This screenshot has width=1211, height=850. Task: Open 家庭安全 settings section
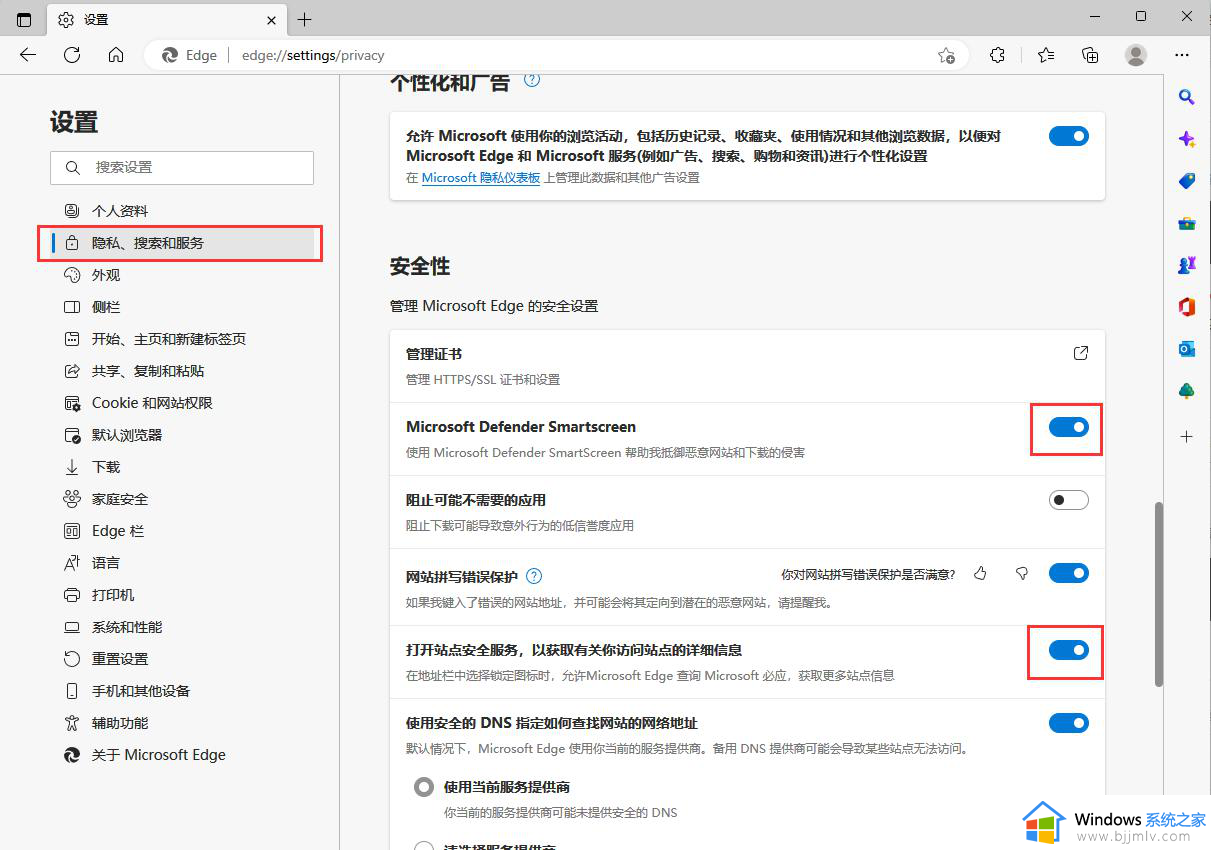182,499
